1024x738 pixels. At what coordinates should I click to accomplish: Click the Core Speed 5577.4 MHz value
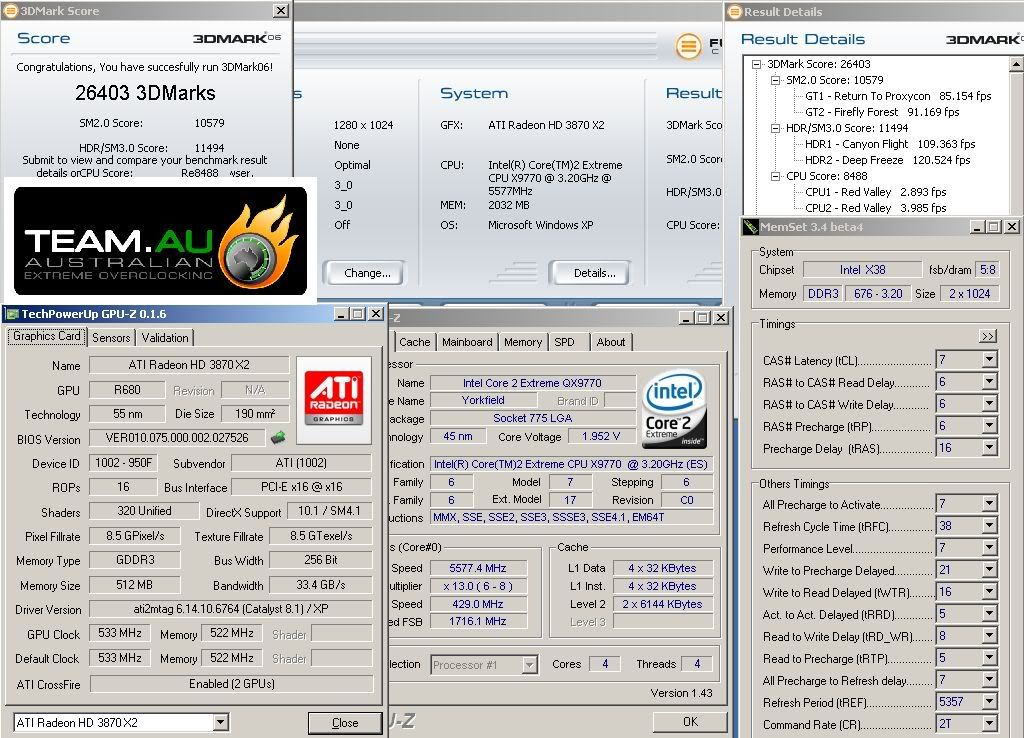point(477,568)
